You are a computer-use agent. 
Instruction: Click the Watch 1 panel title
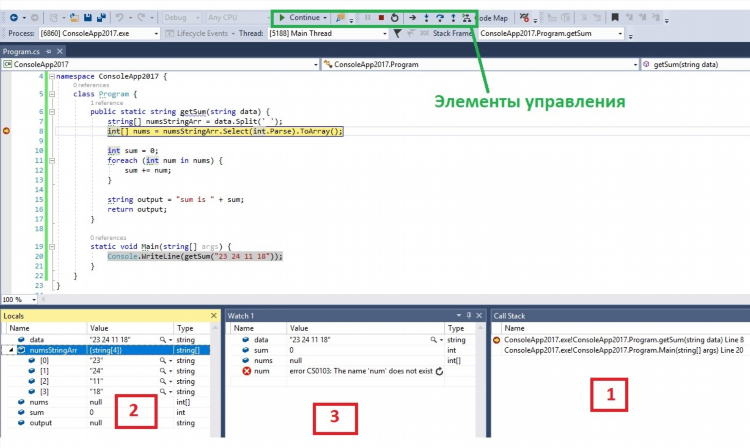coord(241,316)
